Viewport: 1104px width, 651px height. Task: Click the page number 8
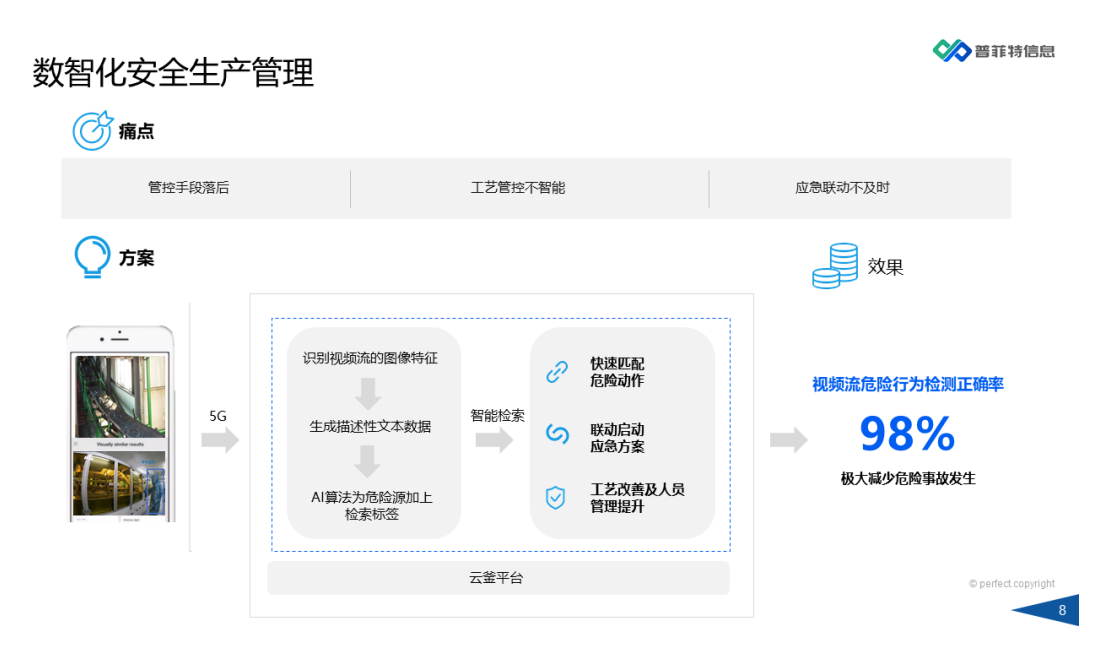1062,609
